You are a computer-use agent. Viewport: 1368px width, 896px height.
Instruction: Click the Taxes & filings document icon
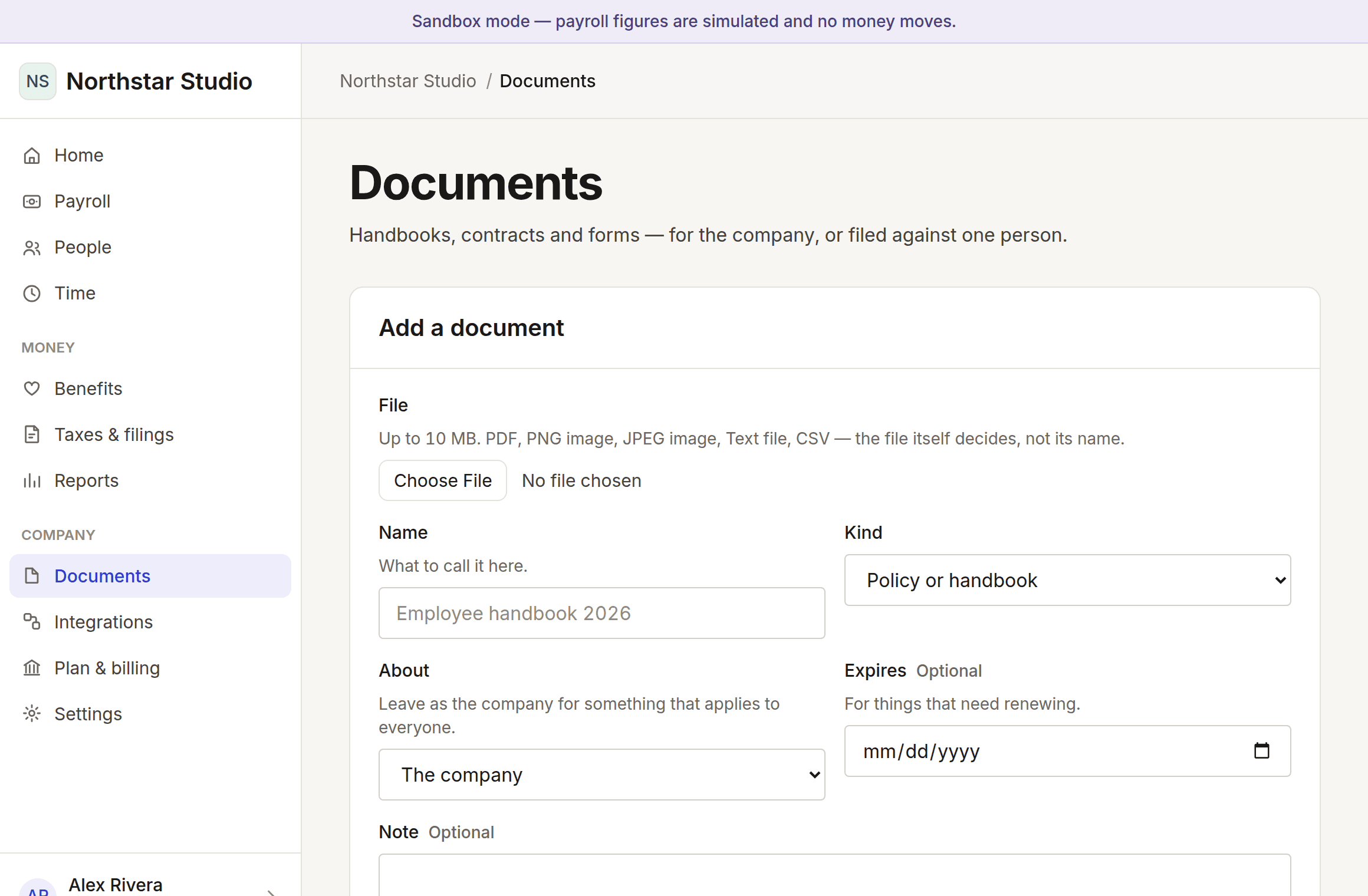(32, 435)
